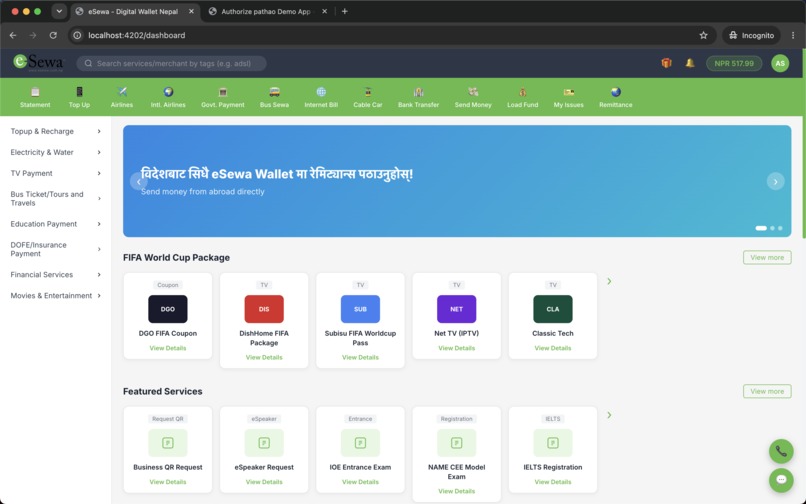
Task: Click View more for Featured Services
Action: tap(767, 391)
